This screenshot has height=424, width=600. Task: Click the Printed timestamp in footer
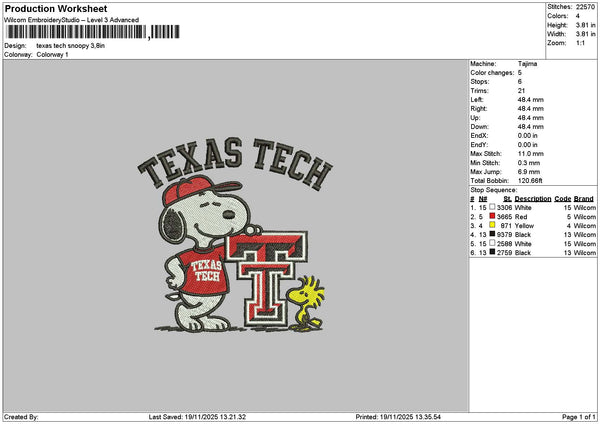click(x=398, y=417)
